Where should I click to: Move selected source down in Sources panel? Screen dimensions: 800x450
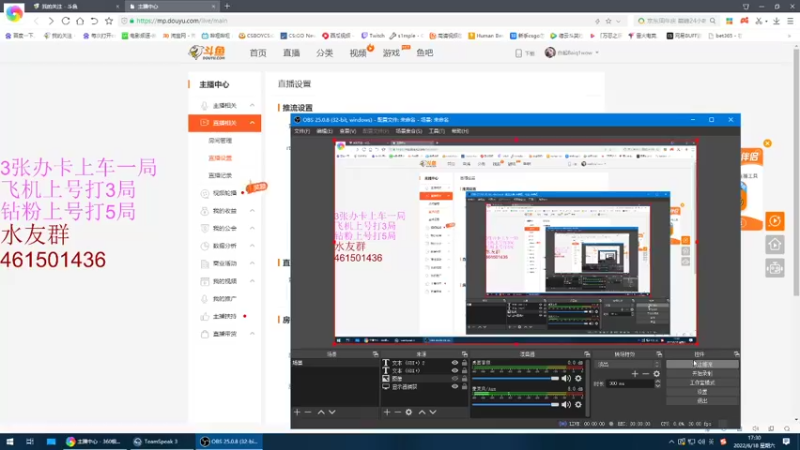pos(433,412)
